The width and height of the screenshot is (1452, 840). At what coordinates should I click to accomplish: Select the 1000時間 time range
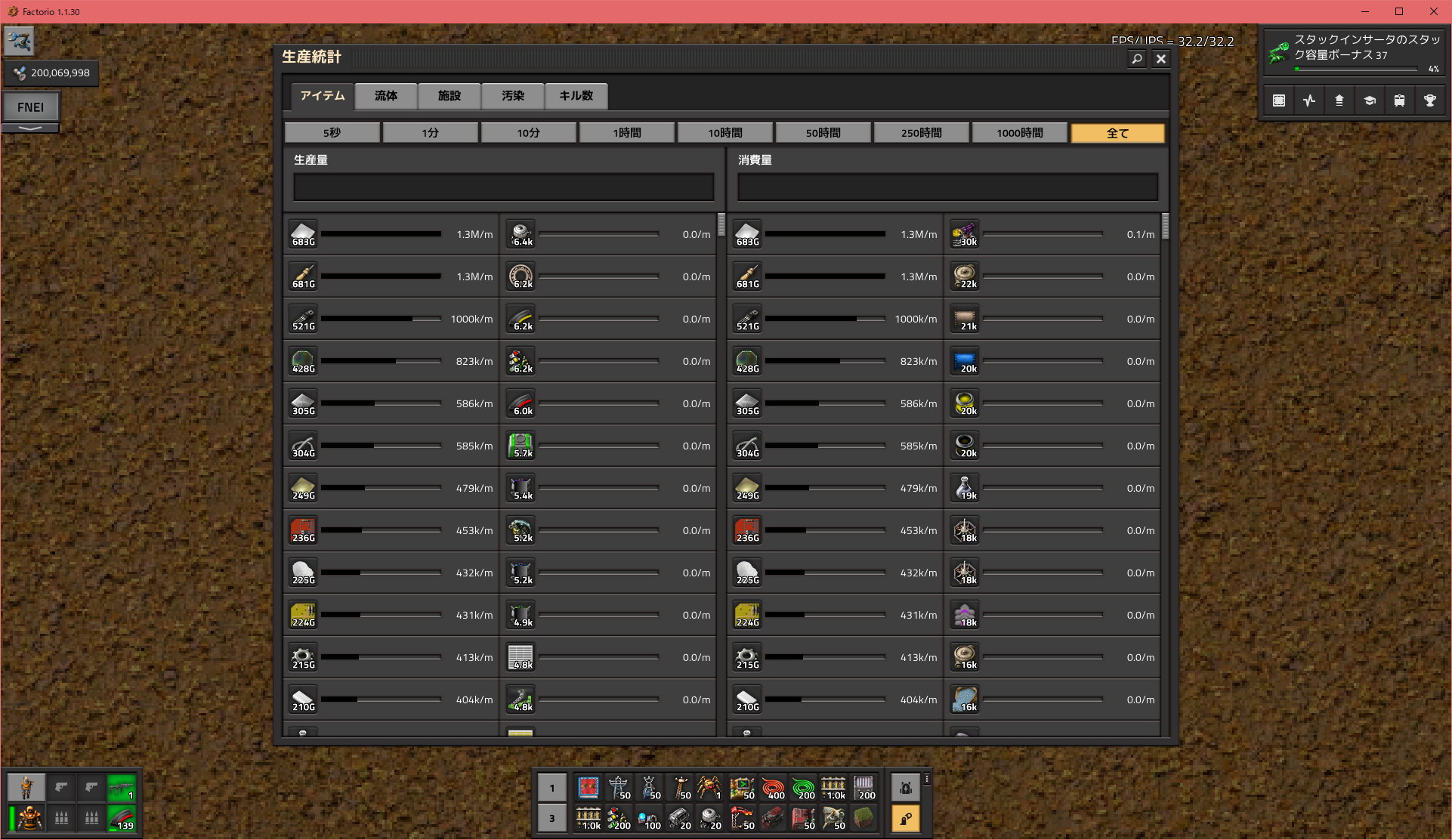(1020, 133)
